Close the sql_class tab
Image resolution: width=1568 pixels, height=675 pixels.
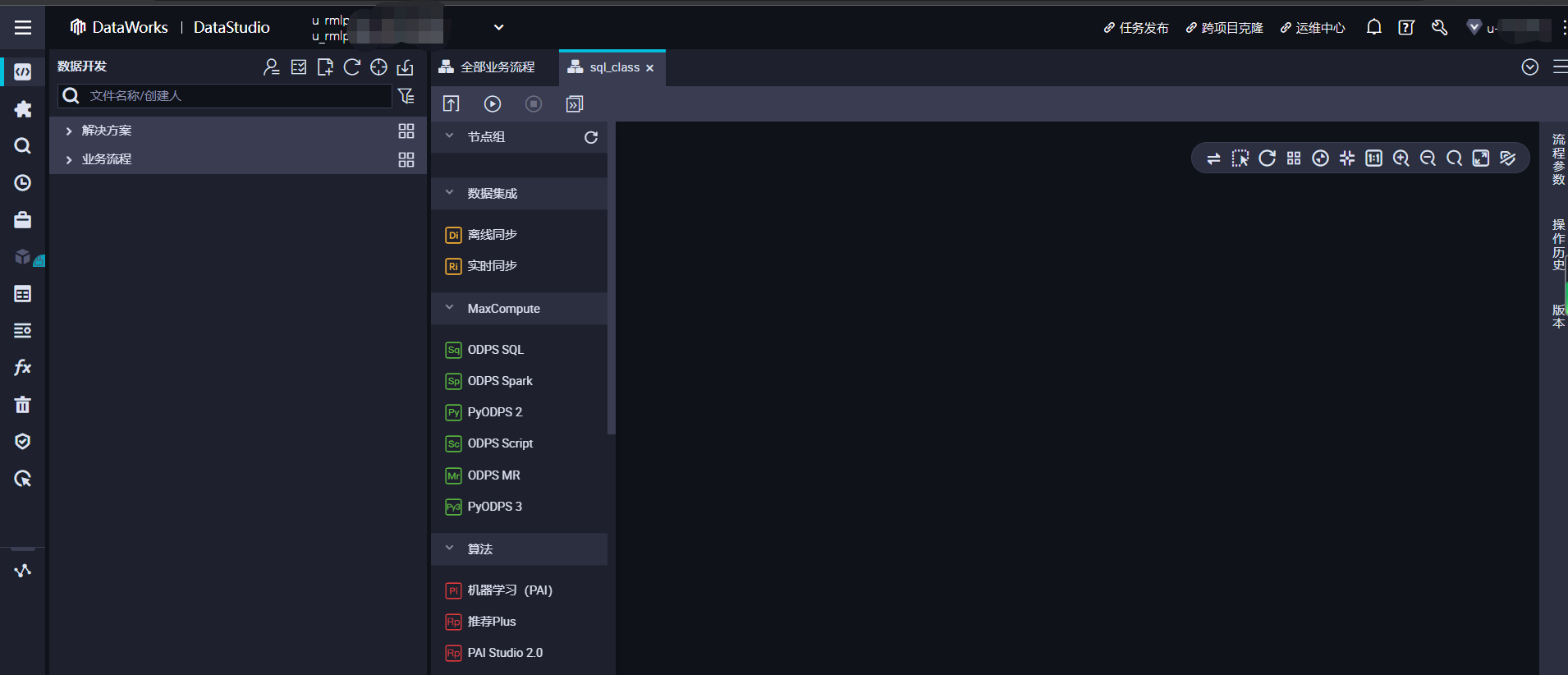pyautogui.click(x=650, y=68)
